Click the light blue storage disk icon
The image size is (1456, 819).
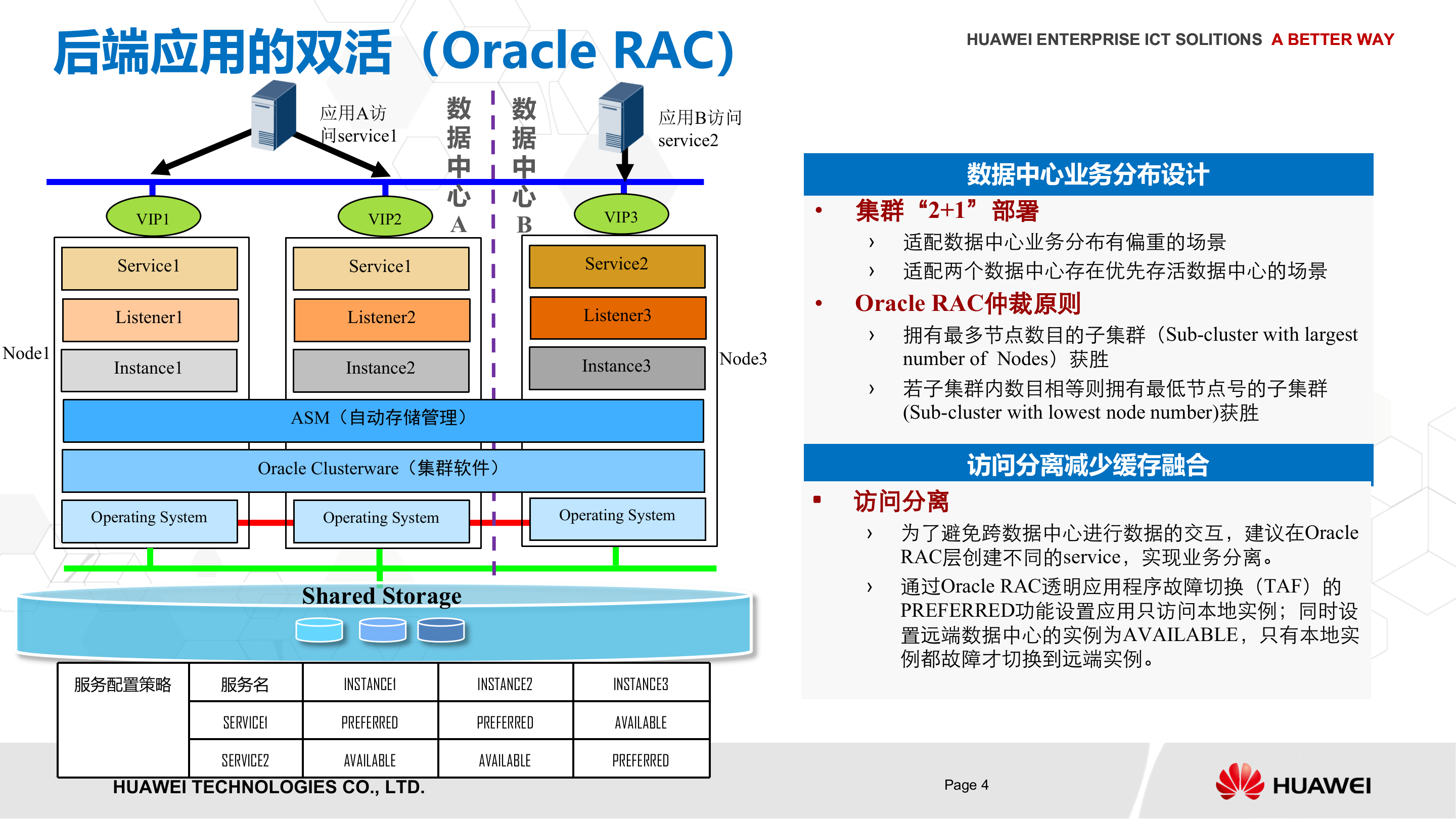pyautogui.click(x=319, y=629)
